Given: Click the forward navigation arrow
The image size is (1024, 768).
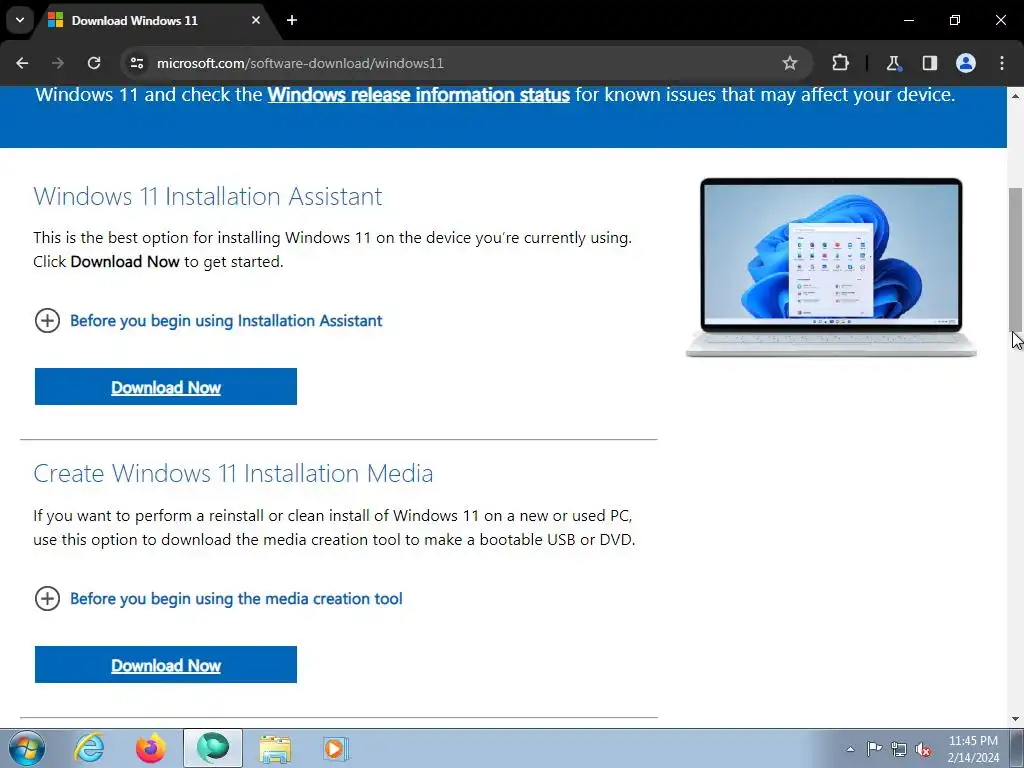Looking at the screenshot, I should tap(58, 63).
